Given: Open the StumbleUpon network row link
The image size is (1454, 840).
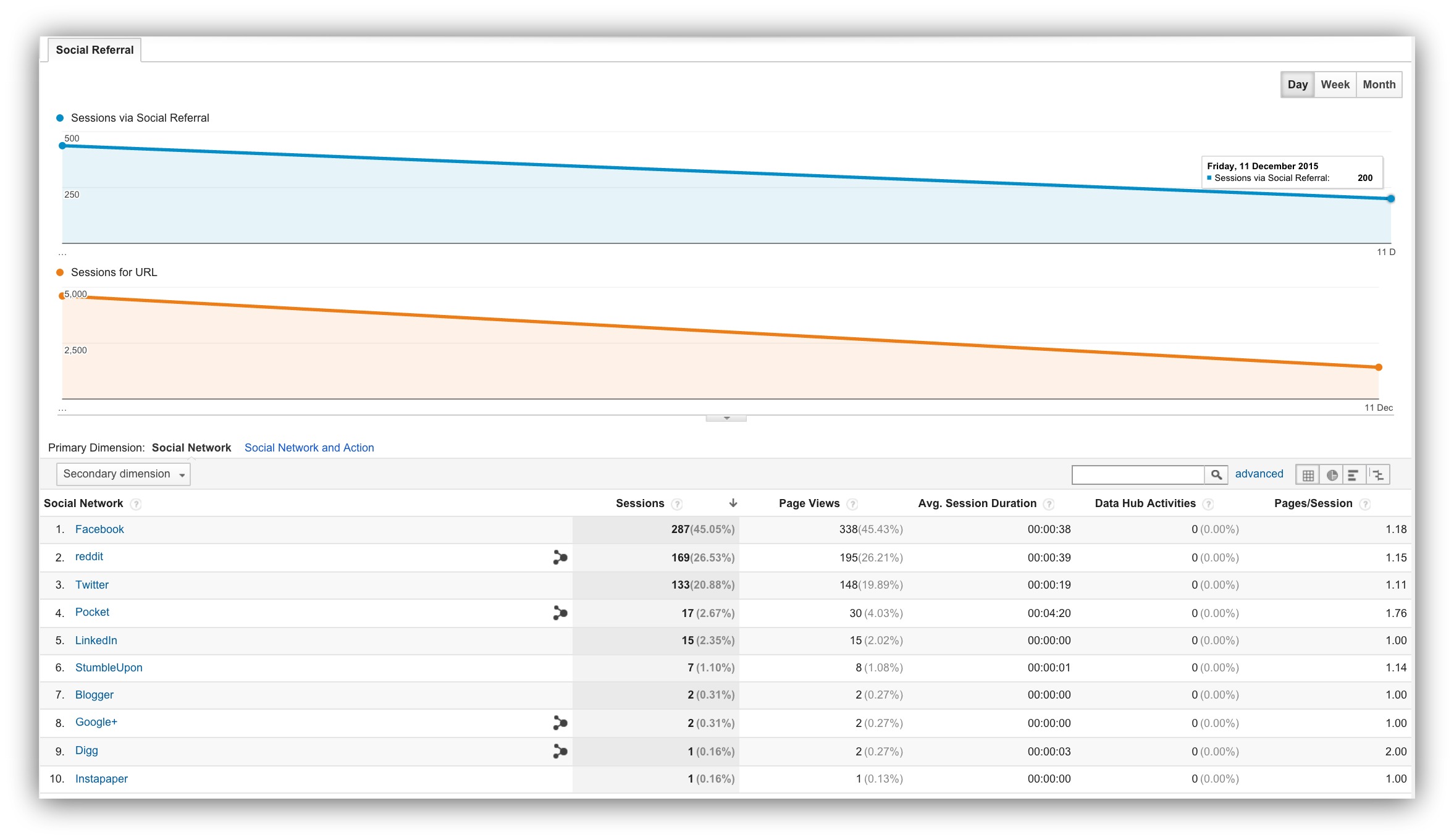Looking at the screenshot, I should point(109,668).
